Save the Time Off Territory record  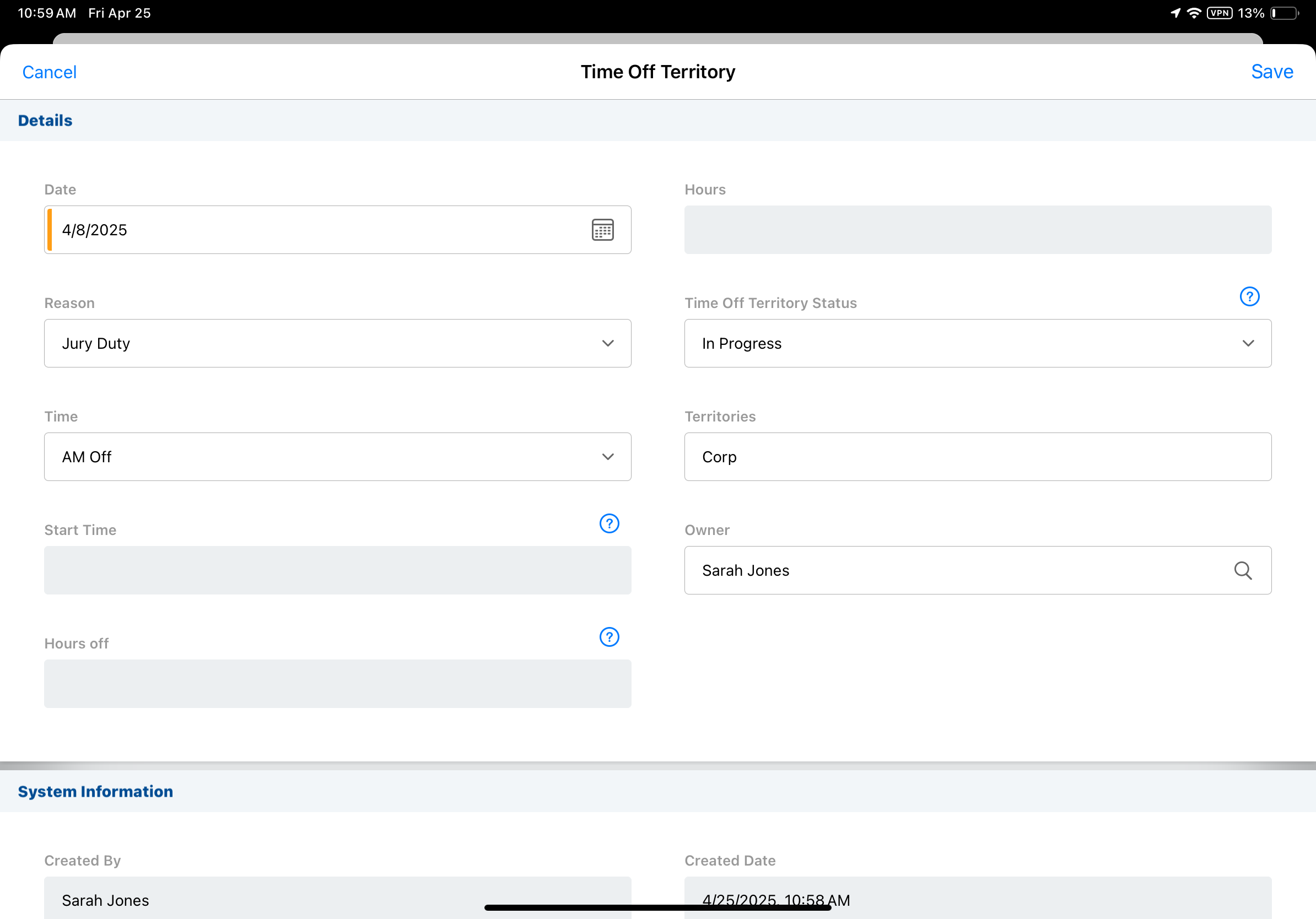pos(1271,72)
